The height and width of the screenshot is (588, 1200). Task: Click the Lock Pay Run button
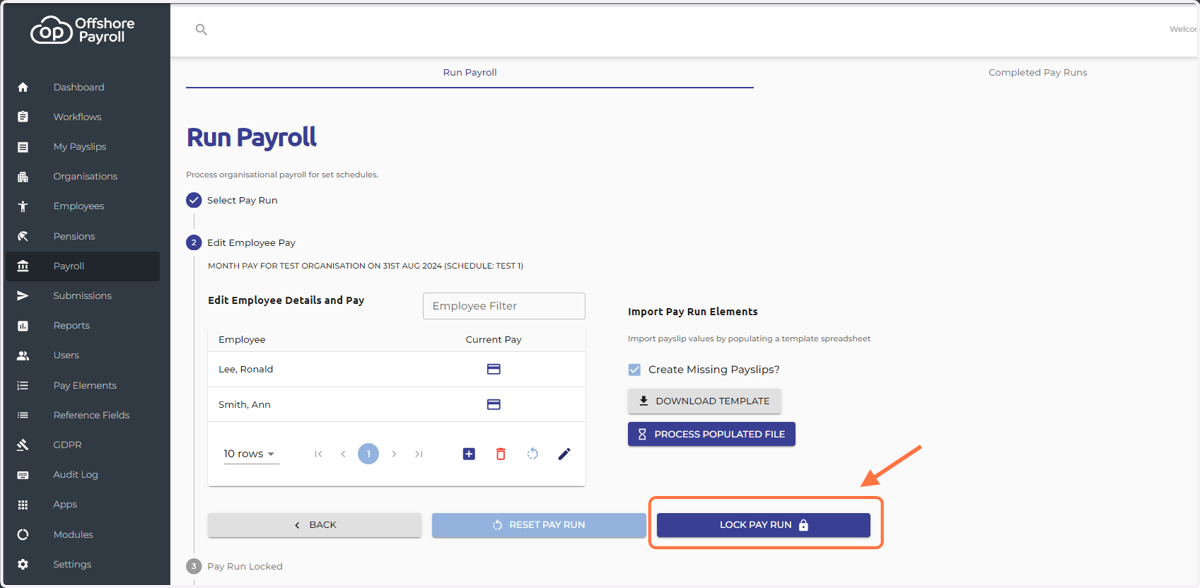[763, 525]
